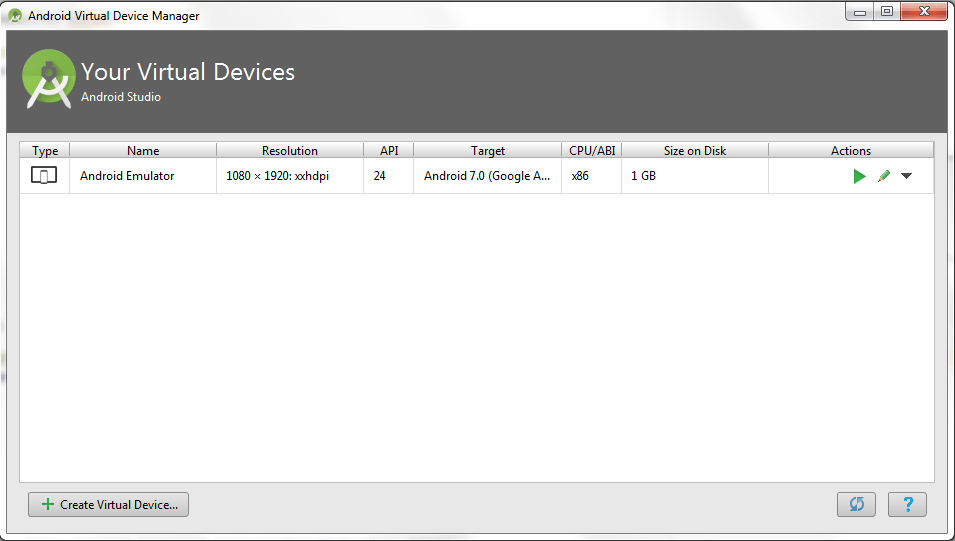Click Create Virtual Device button
955x541 pixels.
coord(108,504)
